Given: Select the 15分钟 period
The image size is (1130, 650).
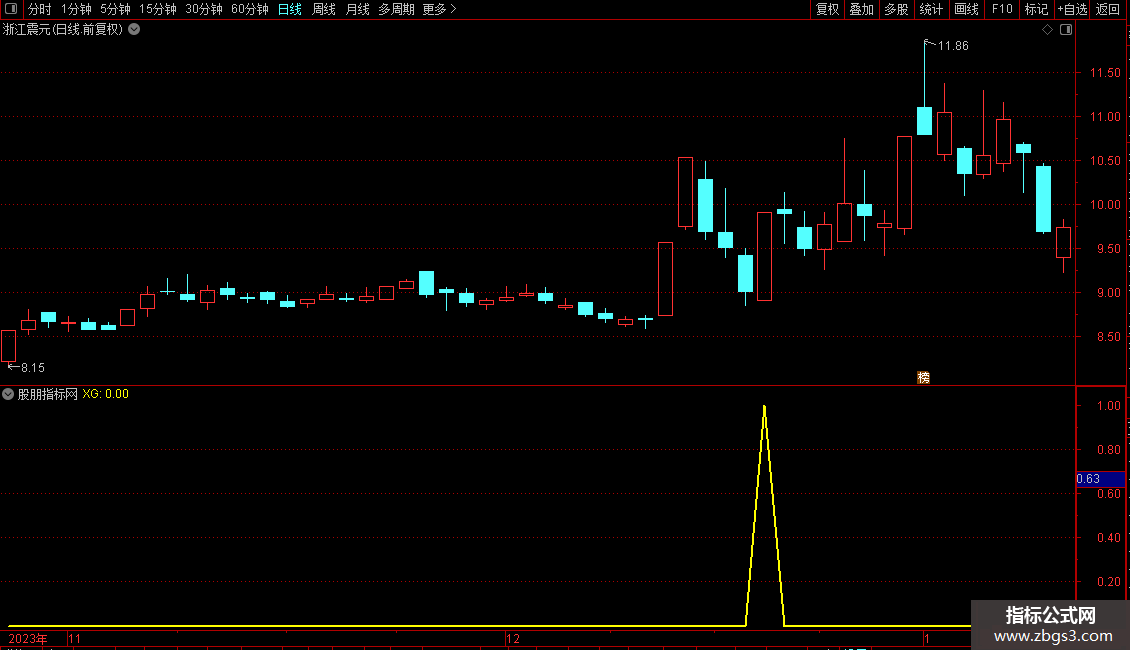Looking at the screenshot, I should pos(158,9).
